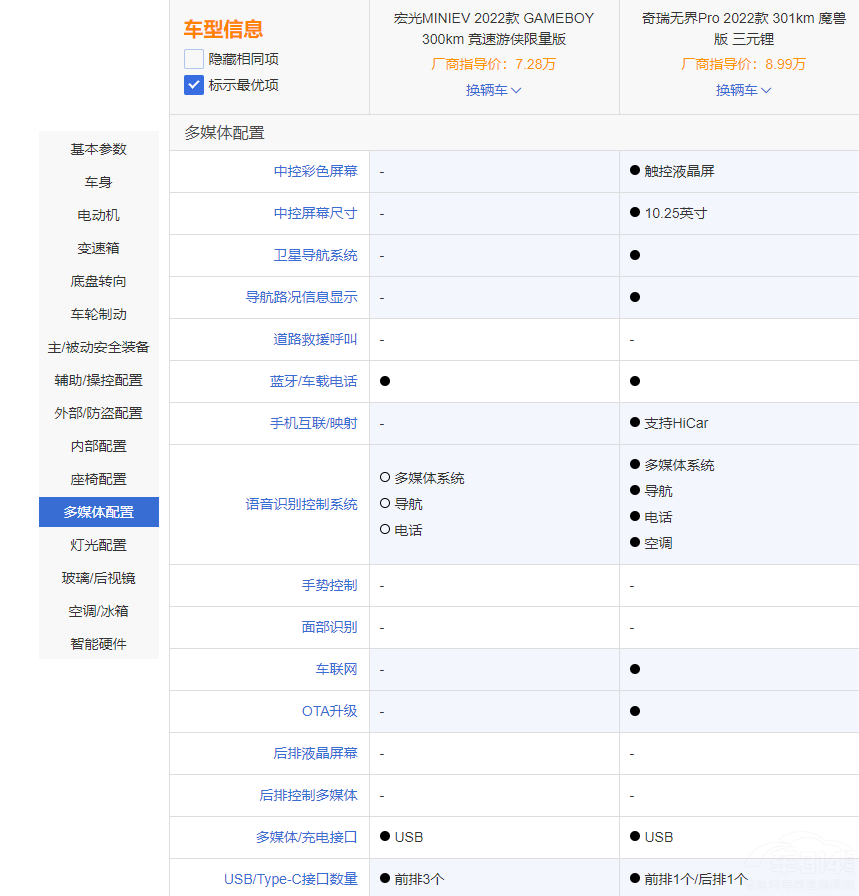Uncheck the 标示最优项 checkbox
The width and height of the screenshot is (859, 896).
click(194, 85)
